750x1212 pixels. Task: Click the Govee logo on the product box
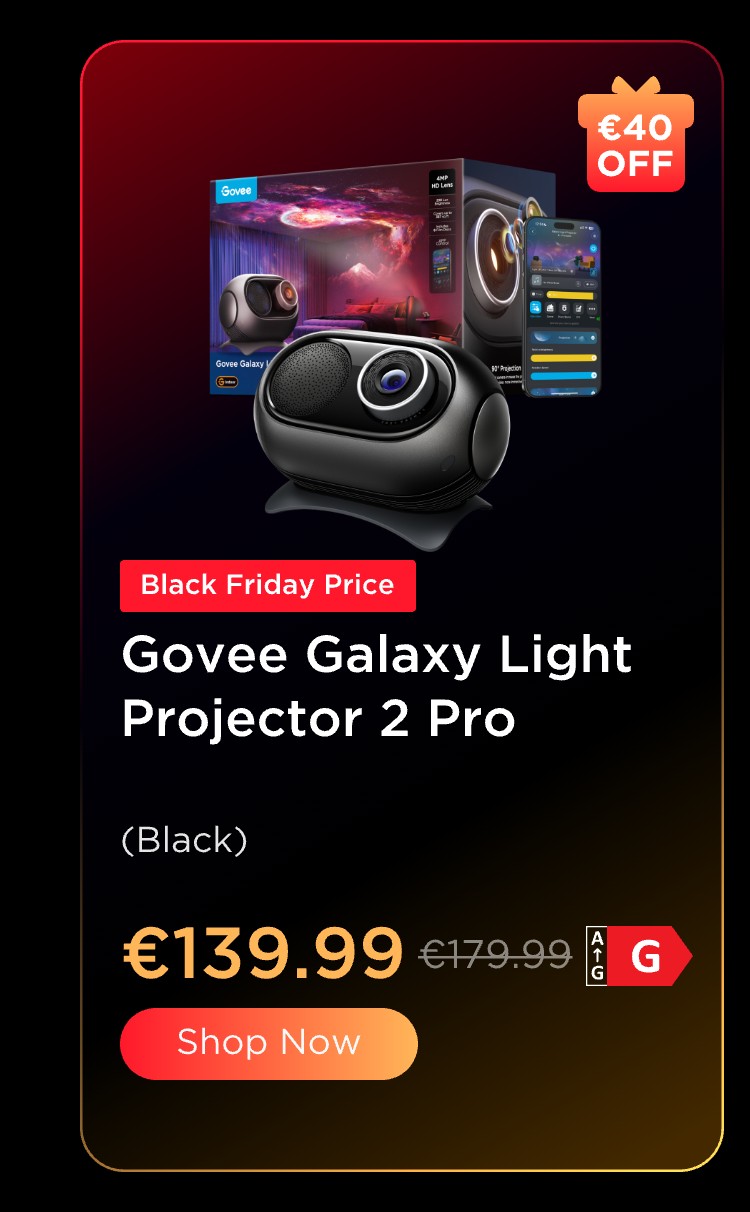click(x=237, y=190)
